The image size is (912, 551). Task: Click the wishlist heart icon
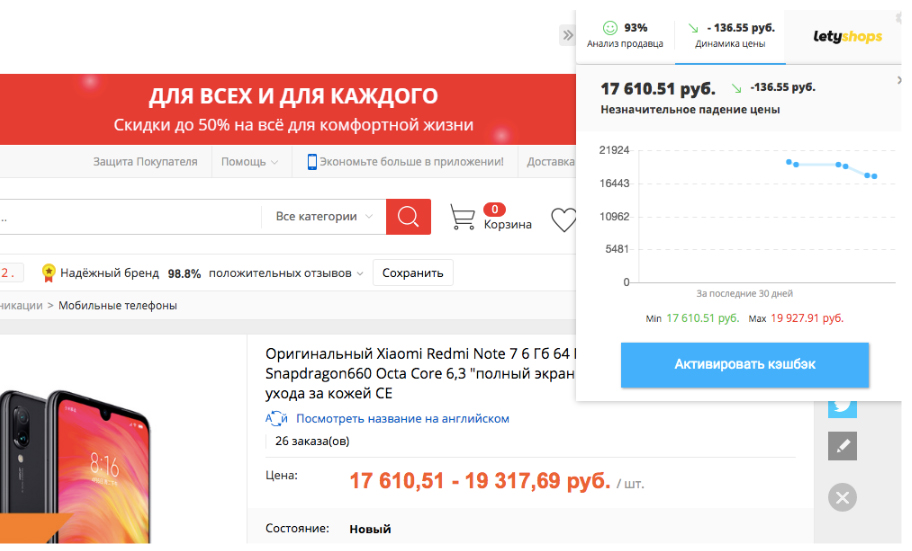(564, 220)
